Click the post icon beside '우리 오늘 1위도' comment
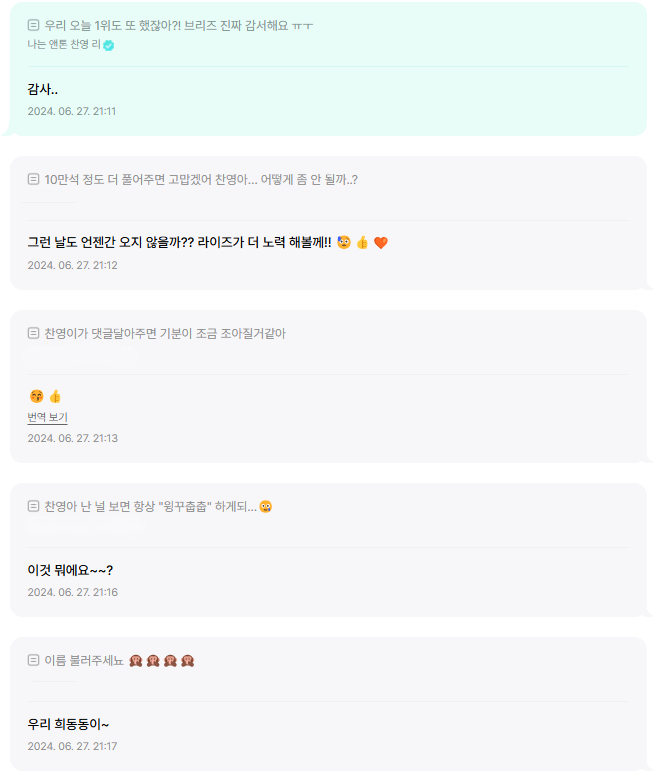The width and height of the screenshot is (659, 772). coord(33,25)
